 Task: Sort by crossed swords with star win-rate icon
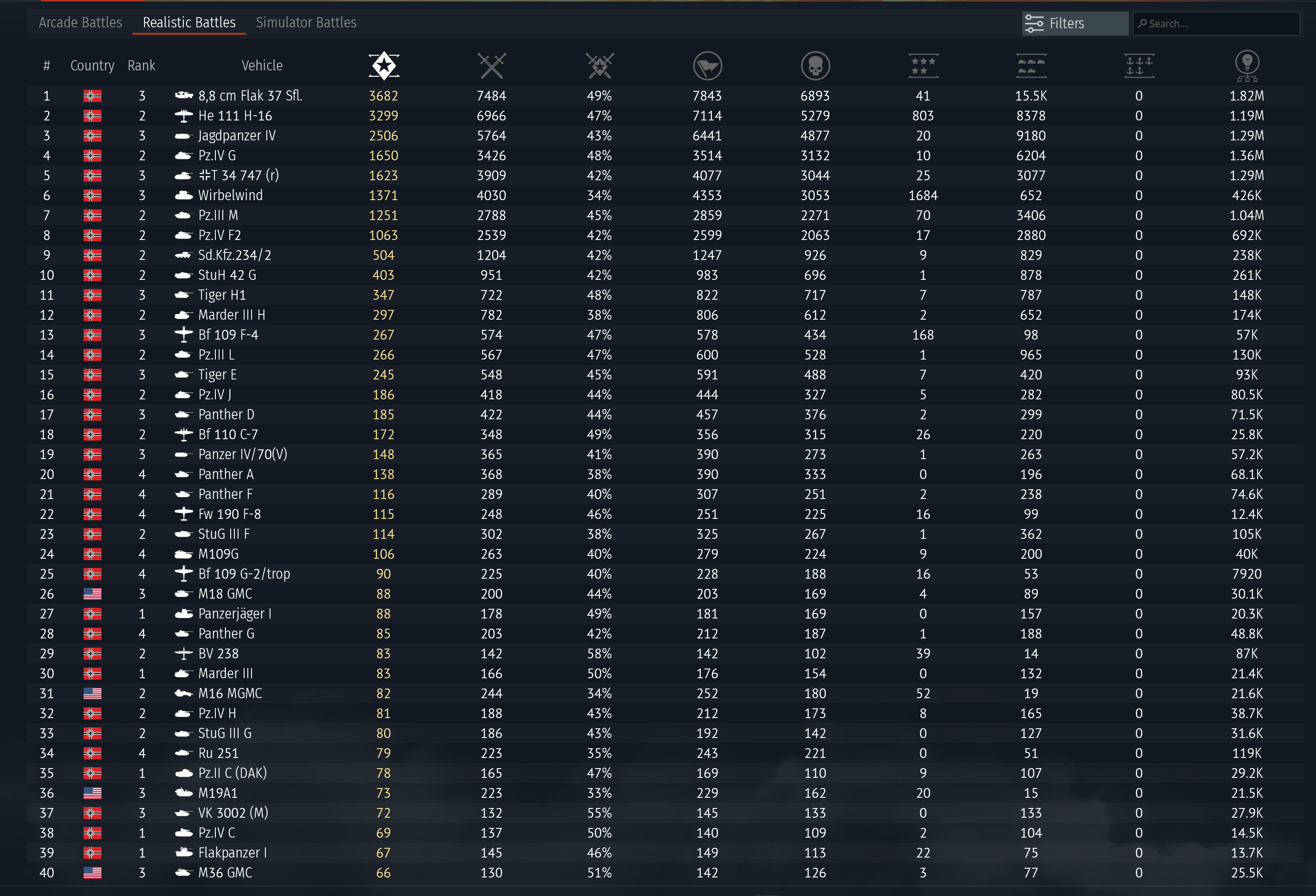point(599,66)
